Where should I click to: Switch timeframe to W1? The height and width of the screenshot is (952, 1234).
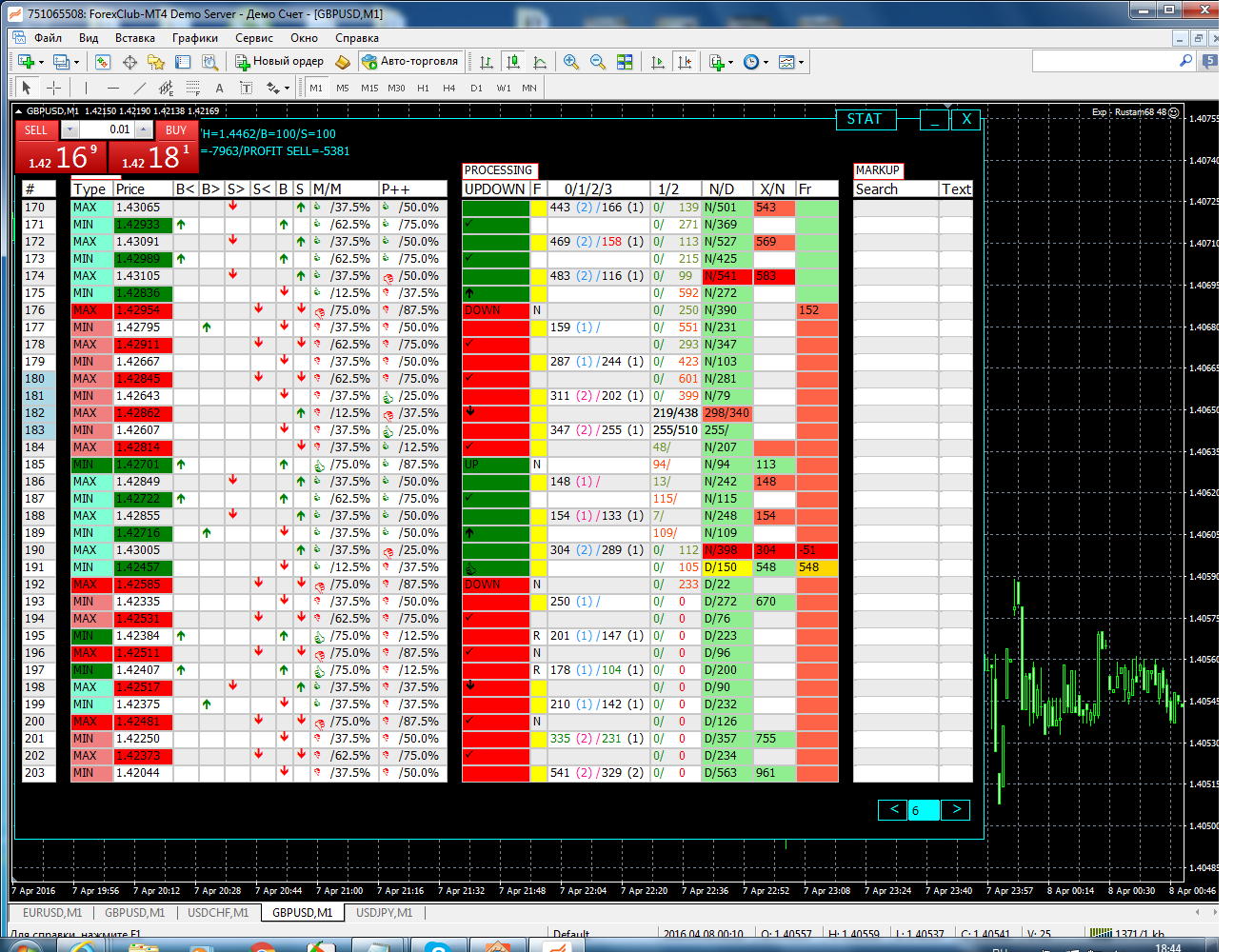coord(503,88)
